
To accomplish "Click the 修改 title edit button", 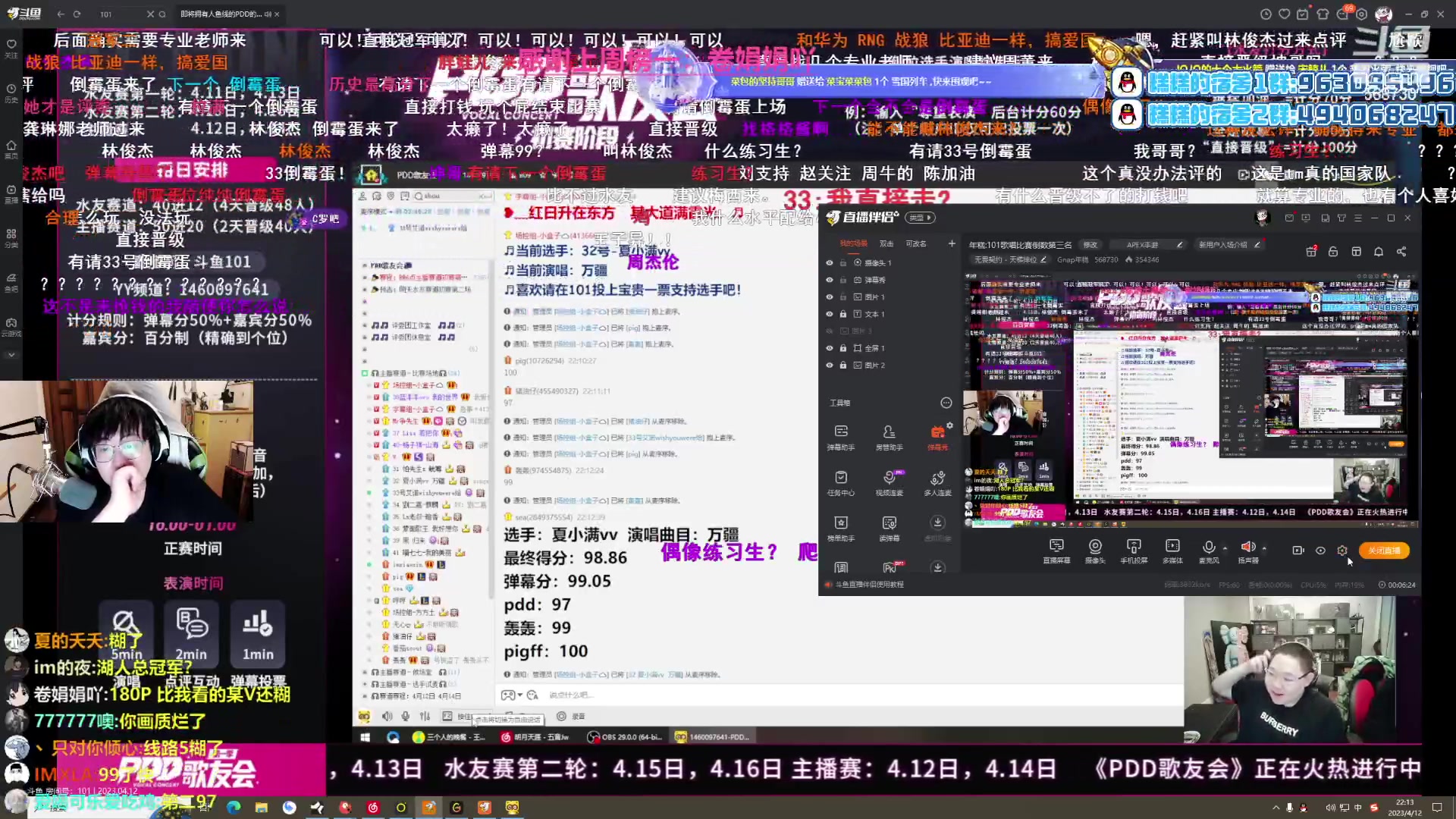I will [1090, 245].
